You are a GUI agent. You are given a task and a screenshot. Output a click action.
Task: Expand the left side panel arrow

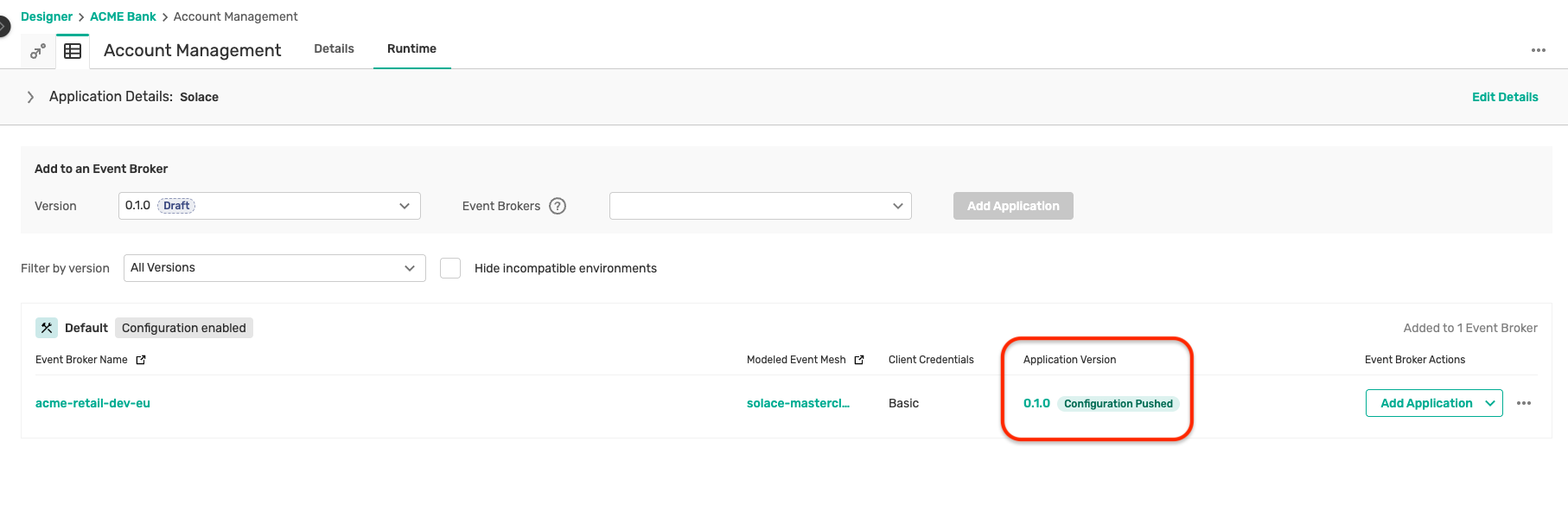[x=3, y=26]
